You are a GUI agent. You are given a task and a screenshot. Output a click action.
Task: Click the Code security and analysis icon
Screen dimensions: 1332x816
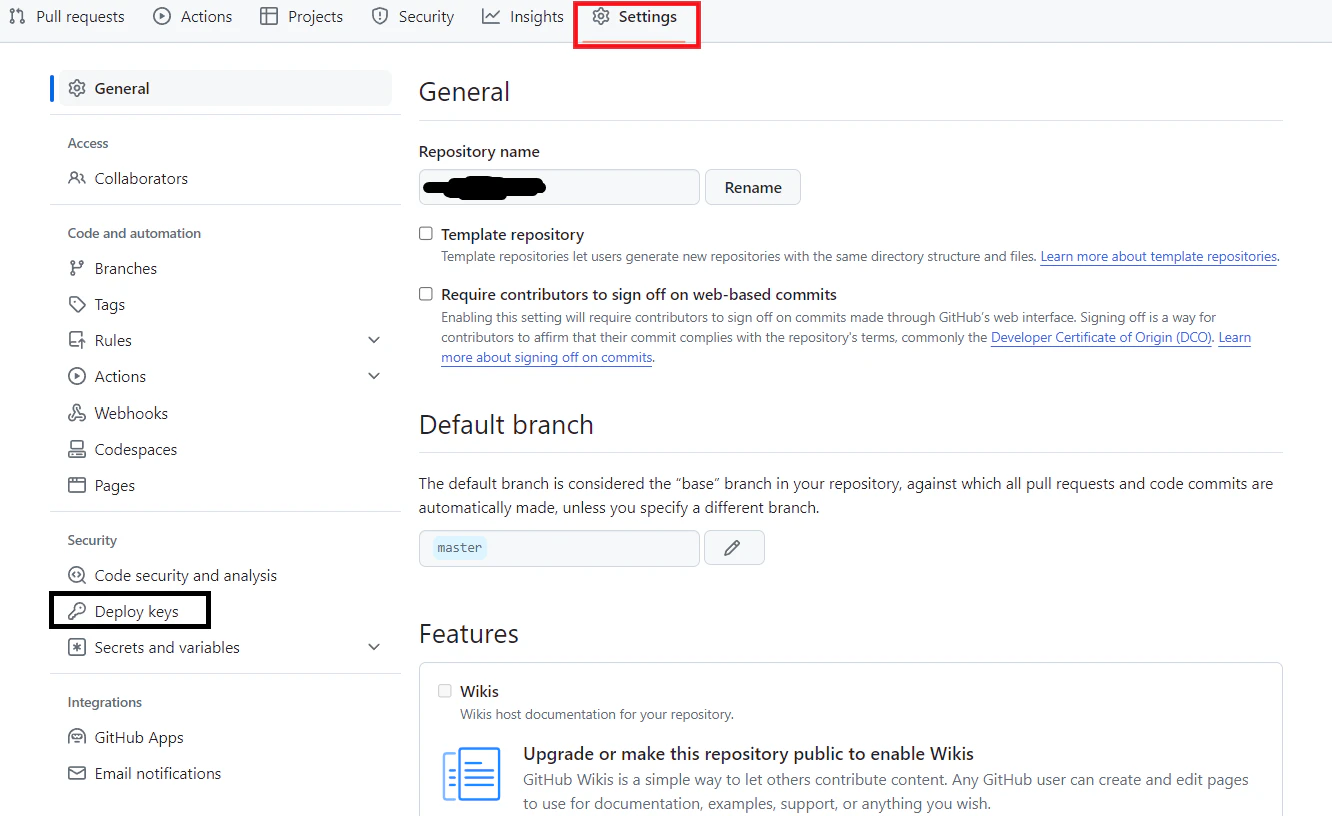(x=77, y=575)
